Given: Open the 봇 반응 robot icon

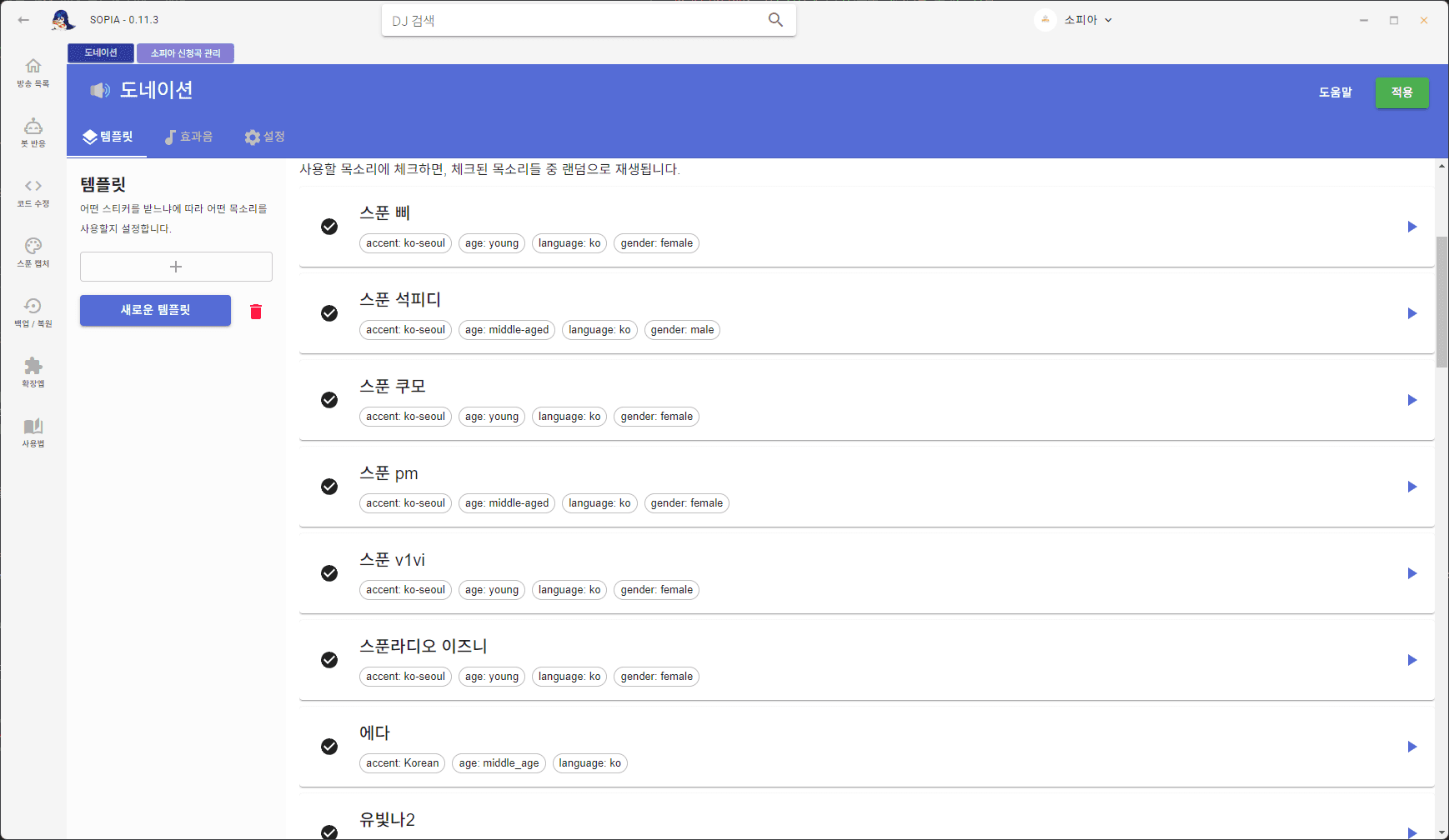Looking at the screenshot, I should tap(33, 127).
